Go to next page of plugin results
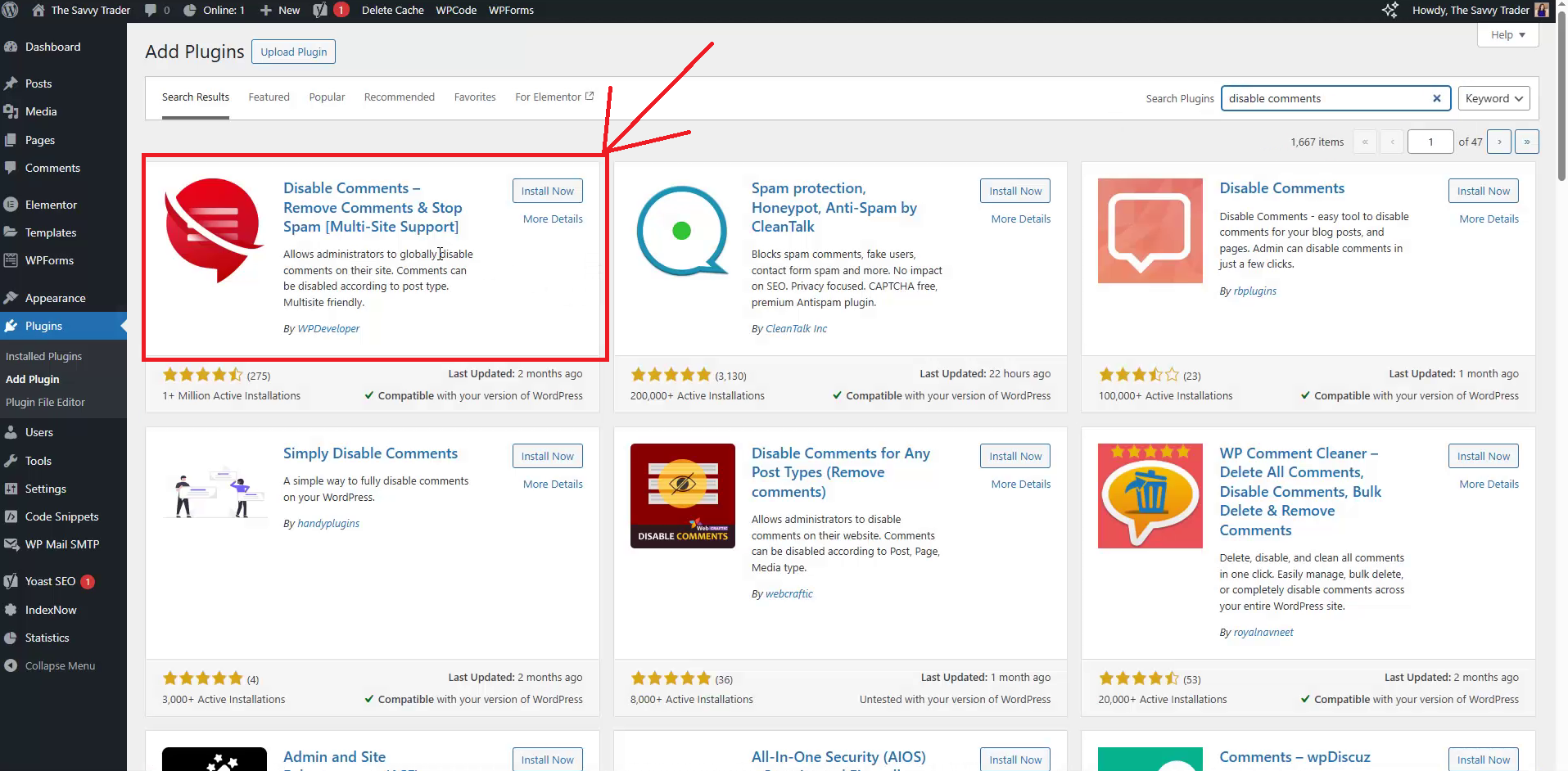 click(x=1499, y=142)
